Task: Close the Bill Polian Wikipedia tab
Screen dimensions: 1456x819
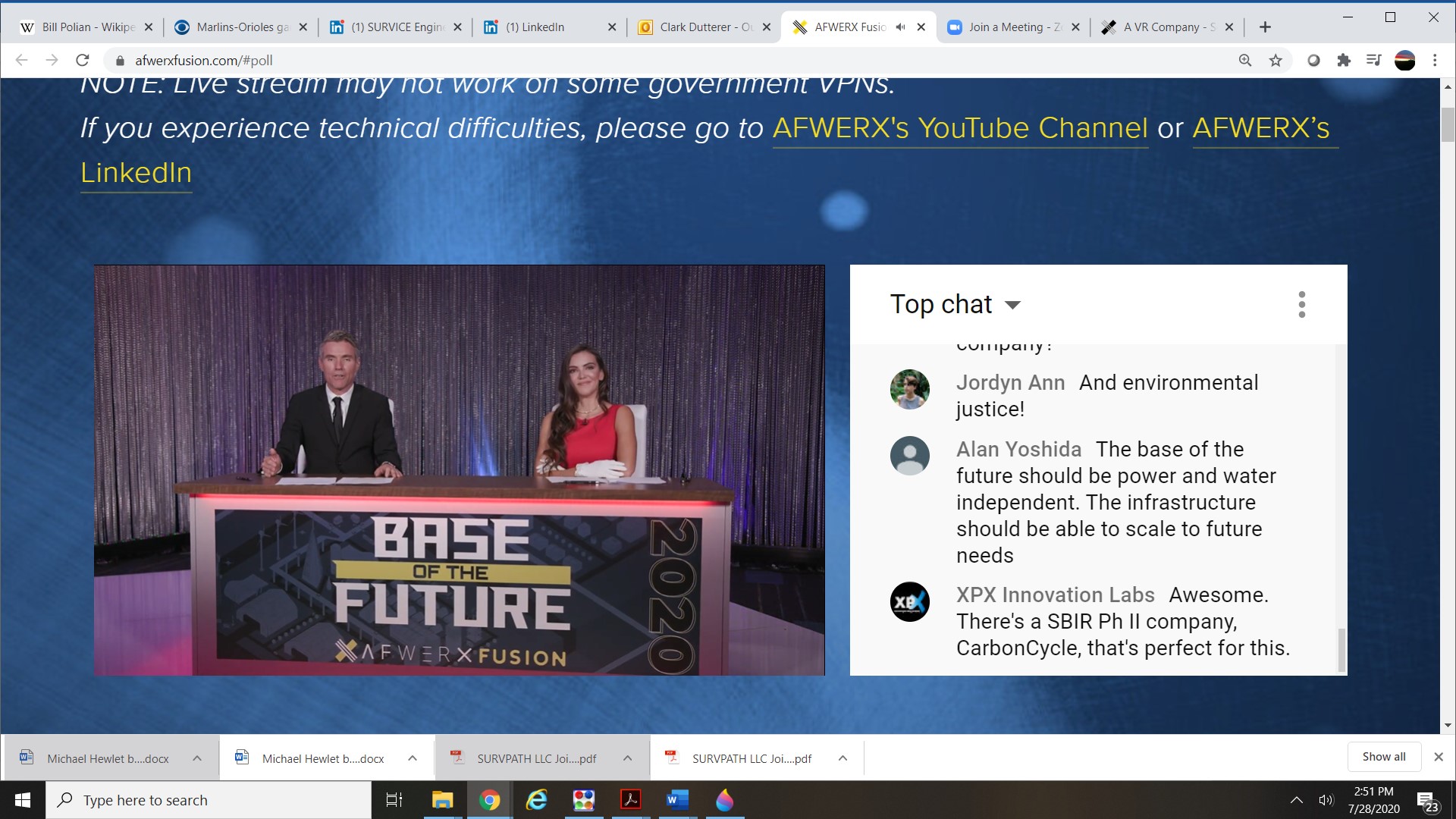Action: point(149,27)
